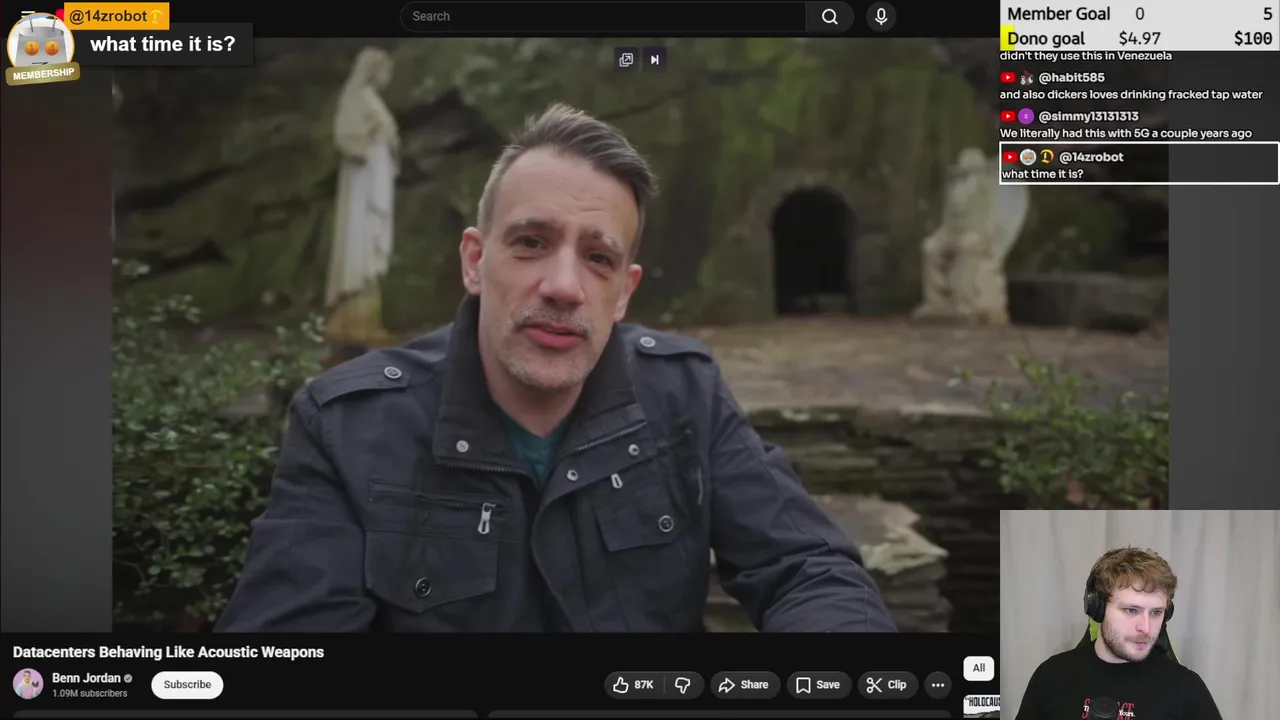
Task: Click the Member Goal label
Action: click(1058, 14)
